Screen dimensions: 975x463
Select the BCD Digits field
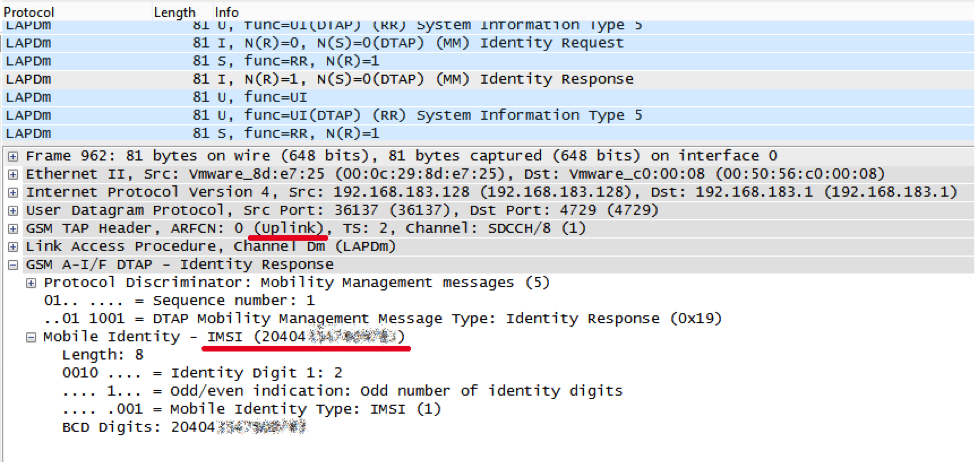[x=180, y=427]
